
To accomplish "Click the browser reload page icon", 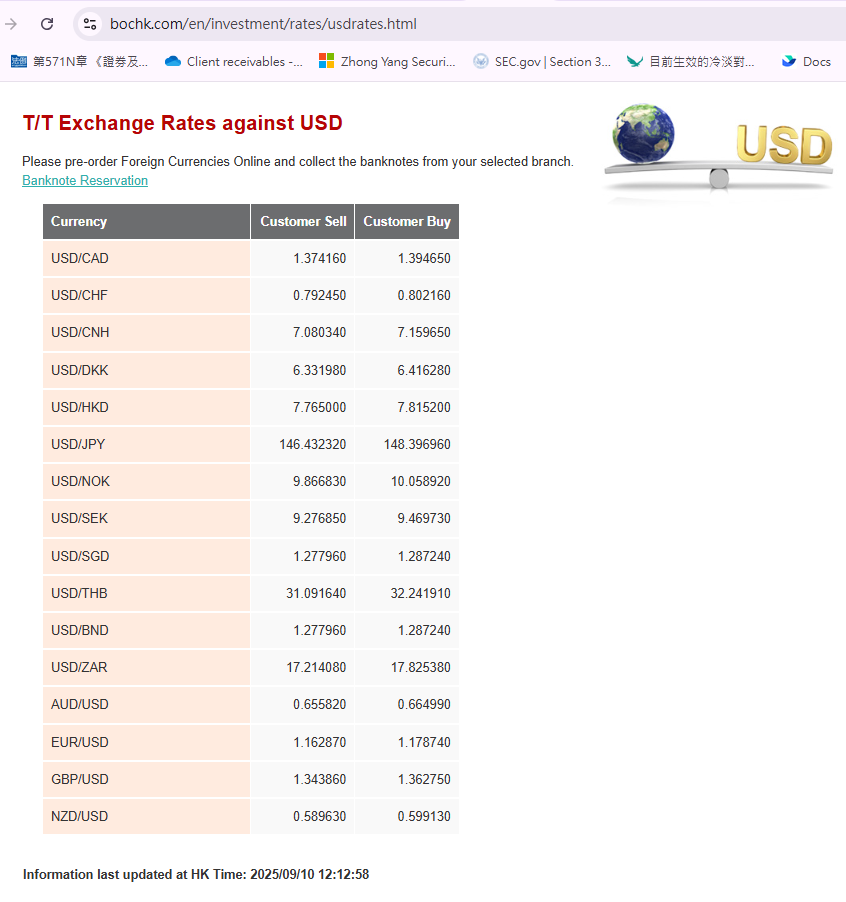I will [x=47, y=24].
